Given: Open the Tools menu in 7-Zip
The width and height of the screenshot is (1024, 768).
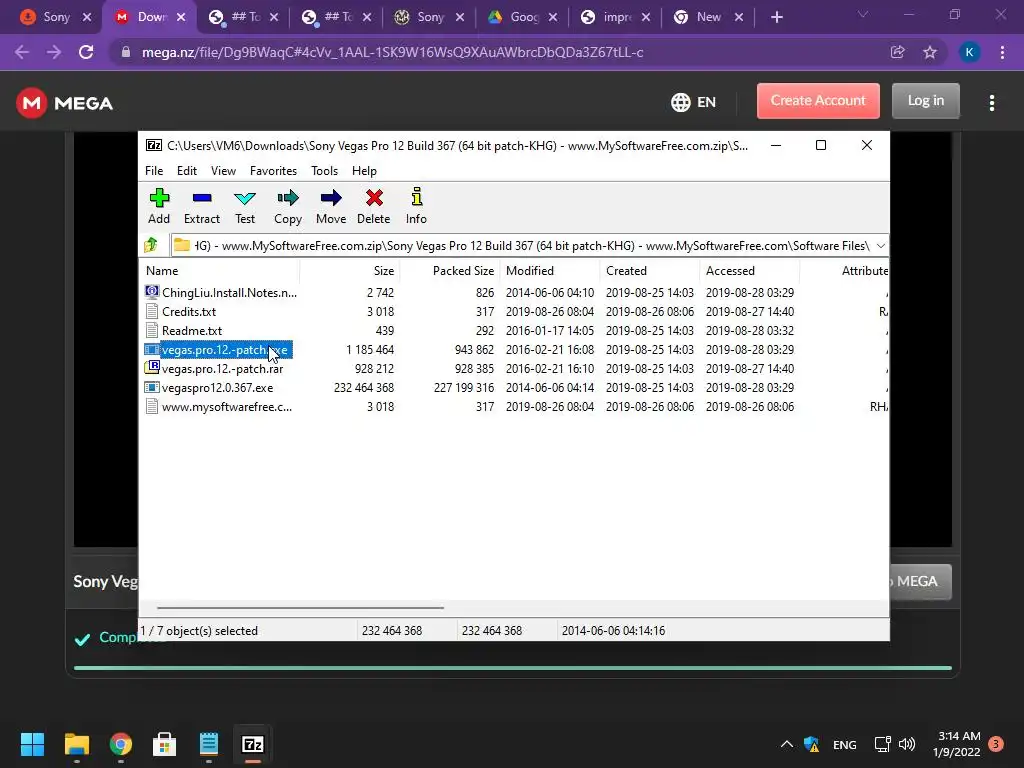Looking at the screenshot, I should [x=325, y=170].
